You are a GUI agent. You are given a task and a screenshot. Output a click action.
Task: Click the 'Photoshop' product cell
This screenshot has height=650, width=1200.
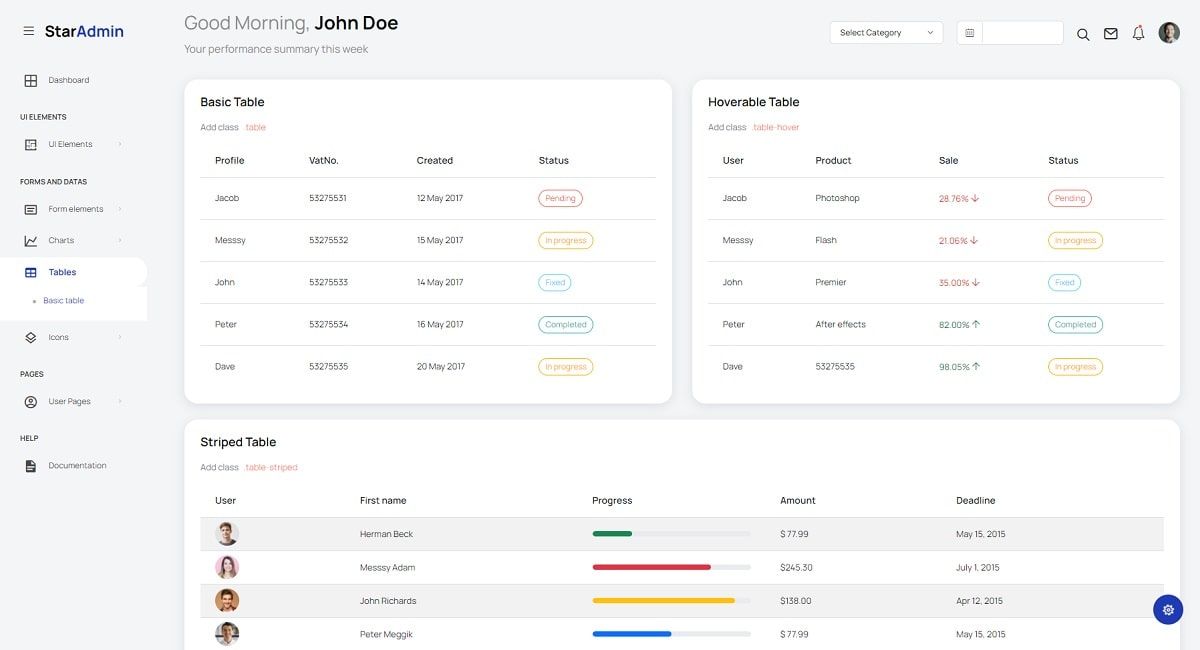(837, 198)
